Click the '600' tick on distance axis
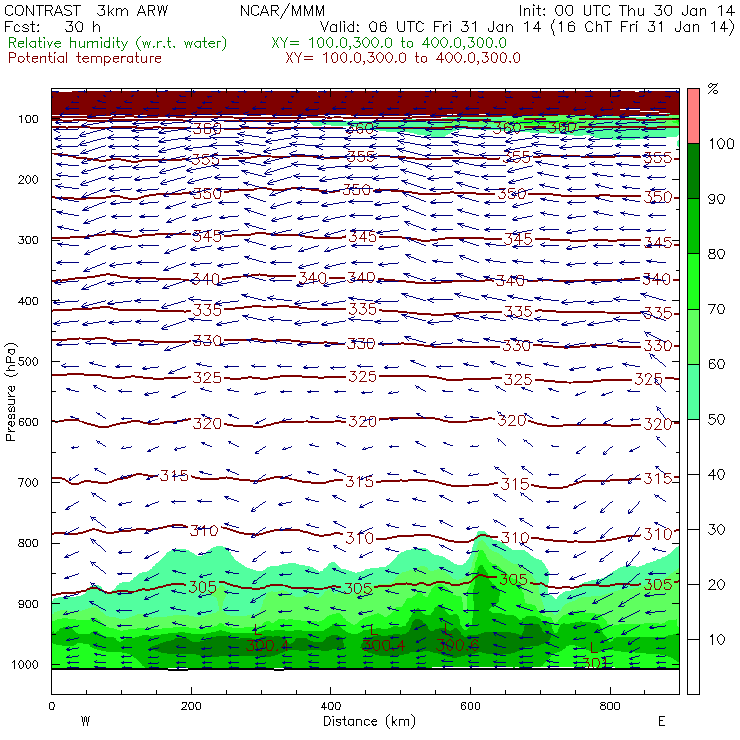Viewport: 740px width, 740px height. 470,706
